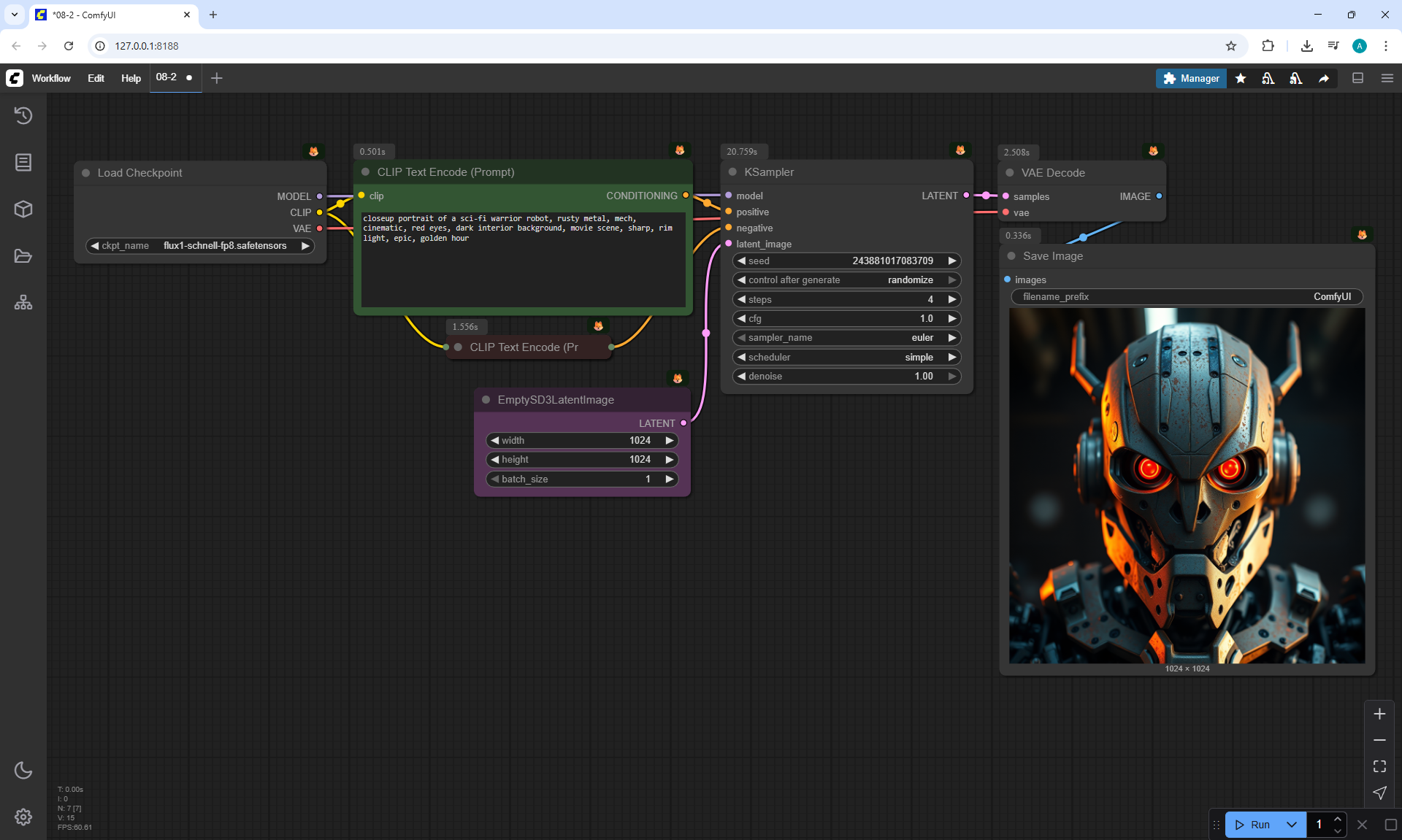Expand the Run button dropdown arrow

coord(1292,825)
